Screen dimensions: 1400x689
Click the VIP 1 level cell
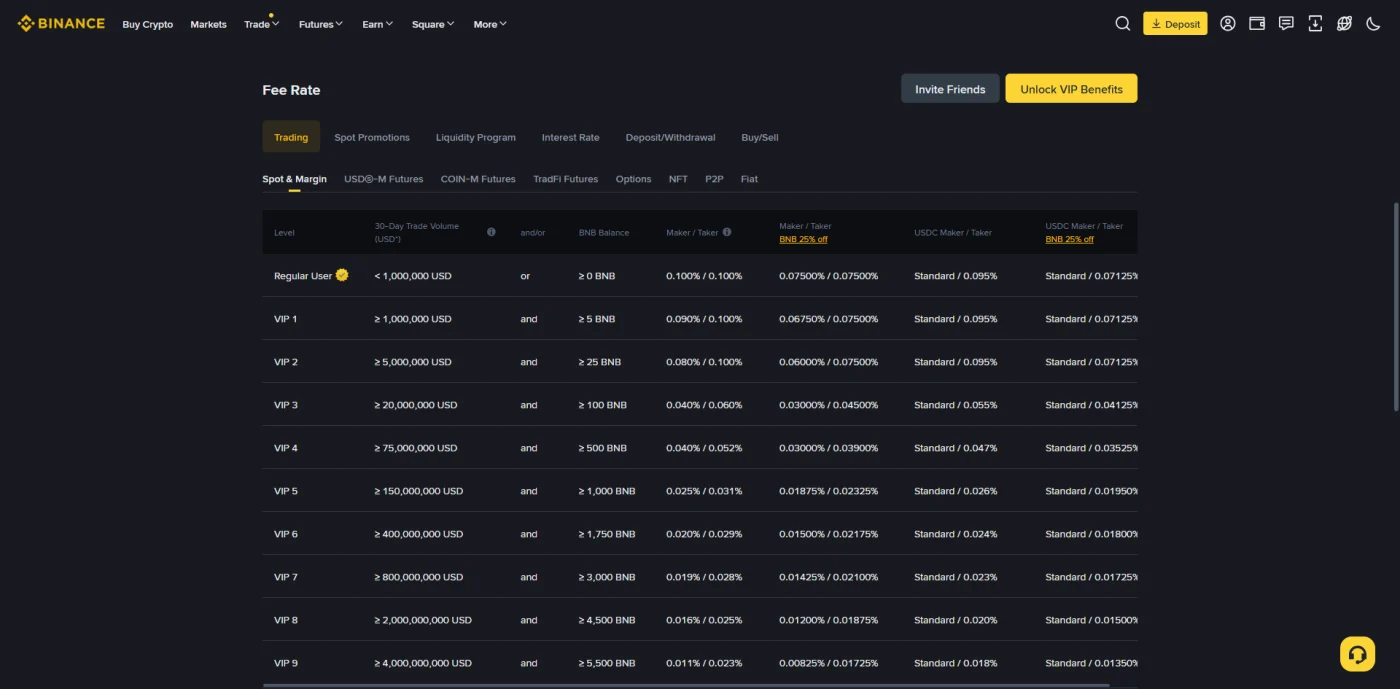click(x=285, y=319)
